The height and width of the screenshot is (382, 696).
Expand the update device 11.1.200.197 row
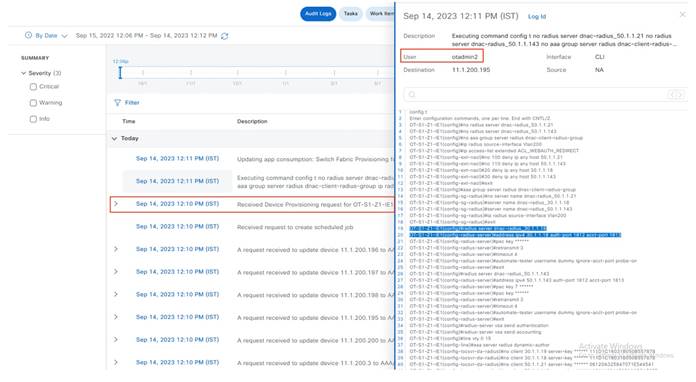(116, 272)
